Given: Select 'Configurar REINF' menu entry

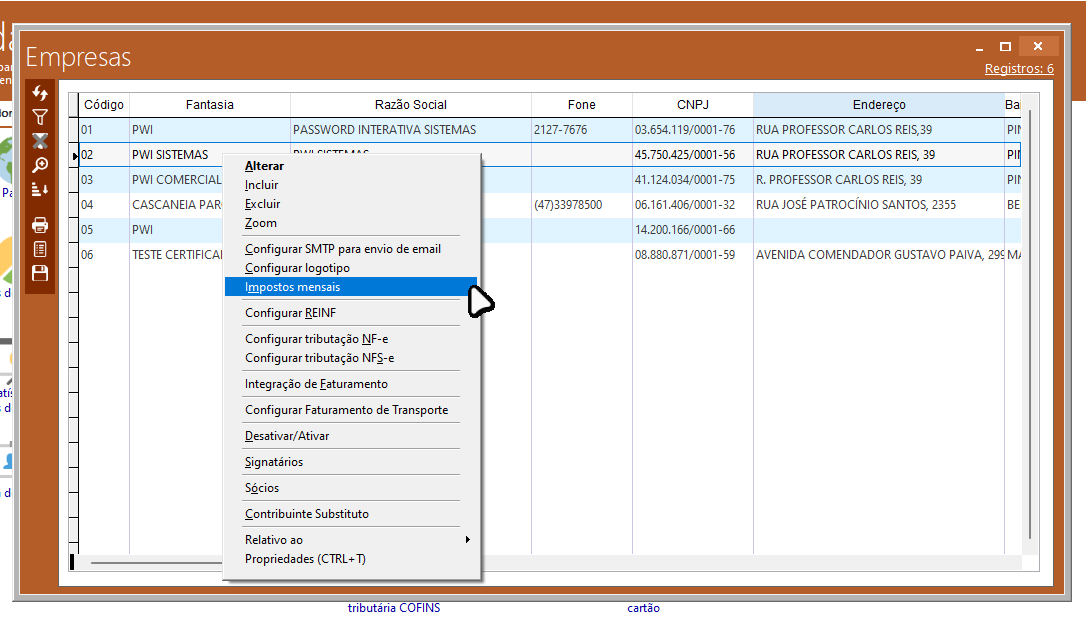Looking at the screenshot, I should click(290, 313).
